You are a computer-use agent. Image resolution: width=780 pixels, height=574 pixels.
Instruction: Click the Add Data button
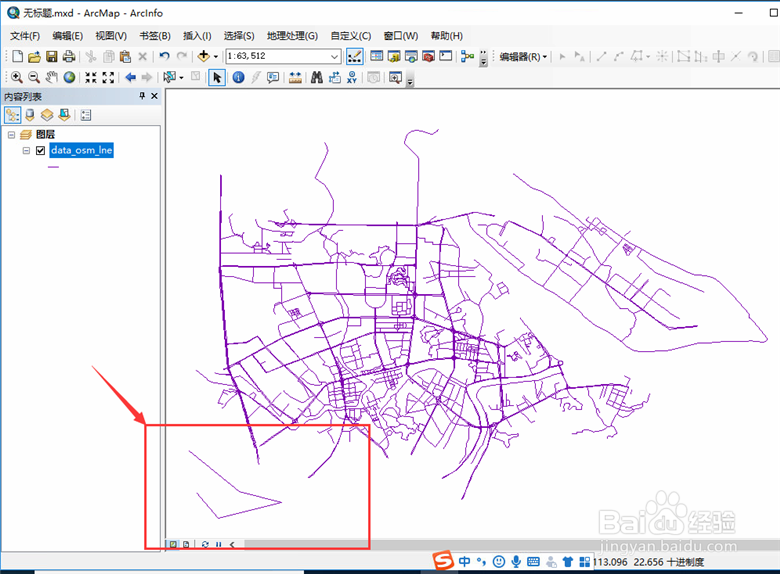[x=203, y=56]
